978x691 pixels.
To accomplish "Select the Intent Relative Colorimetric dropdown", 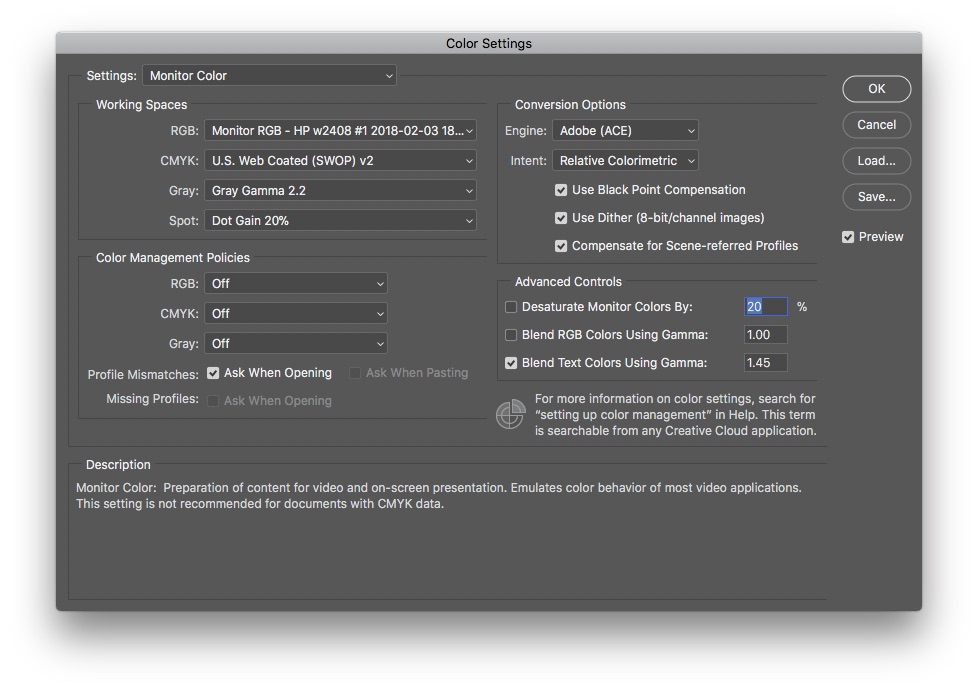I will (625, 161).
